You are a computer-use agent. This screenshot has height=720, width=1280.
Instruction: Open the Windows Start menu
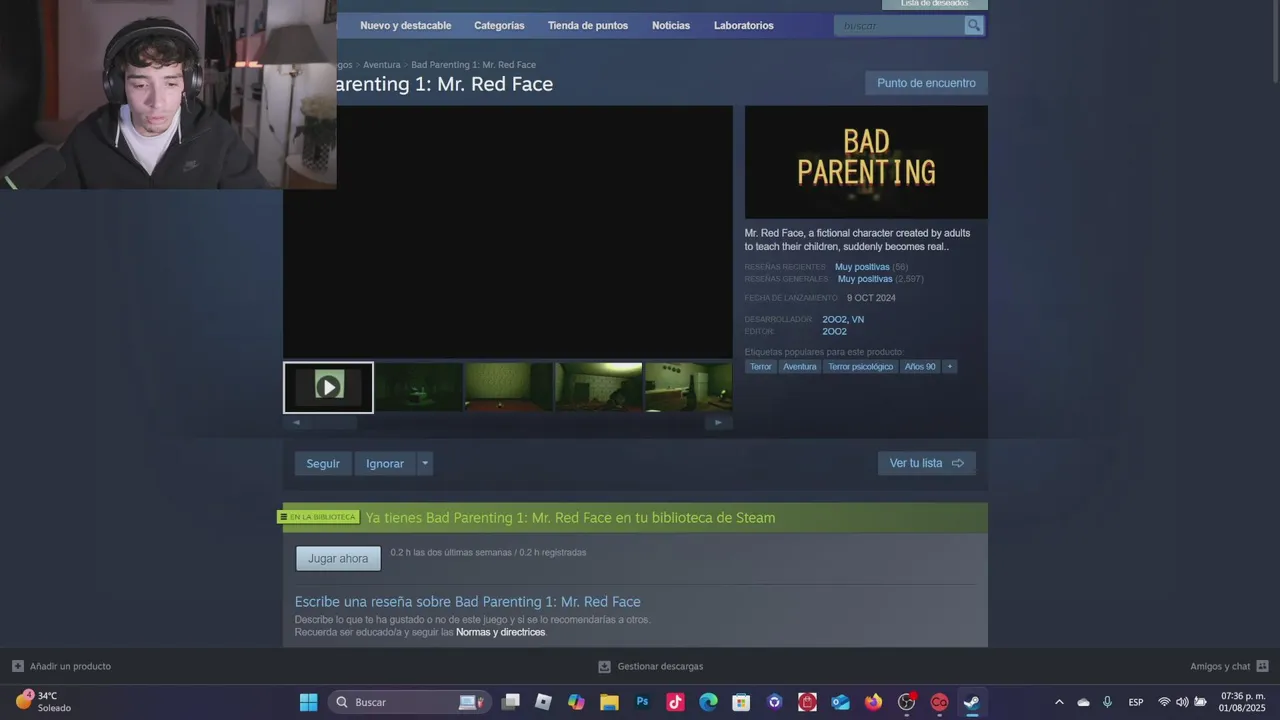(x=308, y=702)
